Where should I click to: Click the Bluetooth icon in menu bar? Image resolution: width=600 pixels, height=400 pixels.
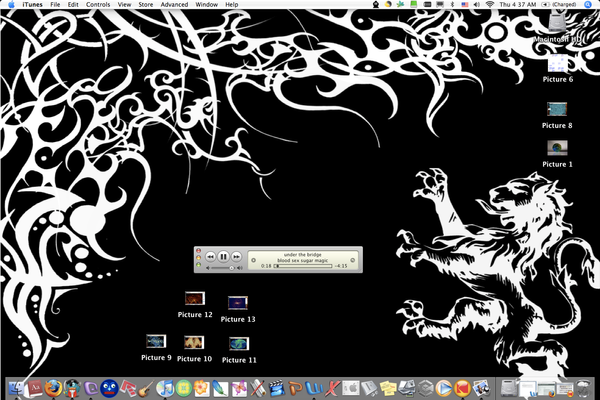pyautogui.click(x=452, y=5)
